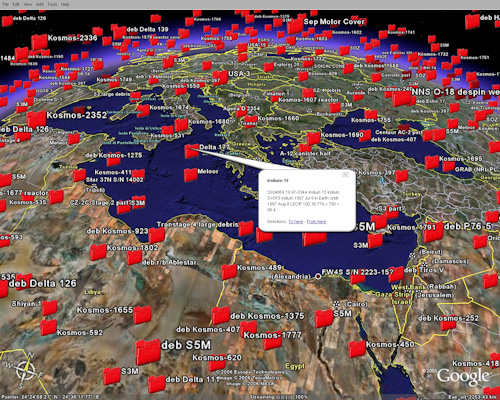Select the Kosmos-2336 red folder placemark
This screenshot has width=500, height=400.
39,42
